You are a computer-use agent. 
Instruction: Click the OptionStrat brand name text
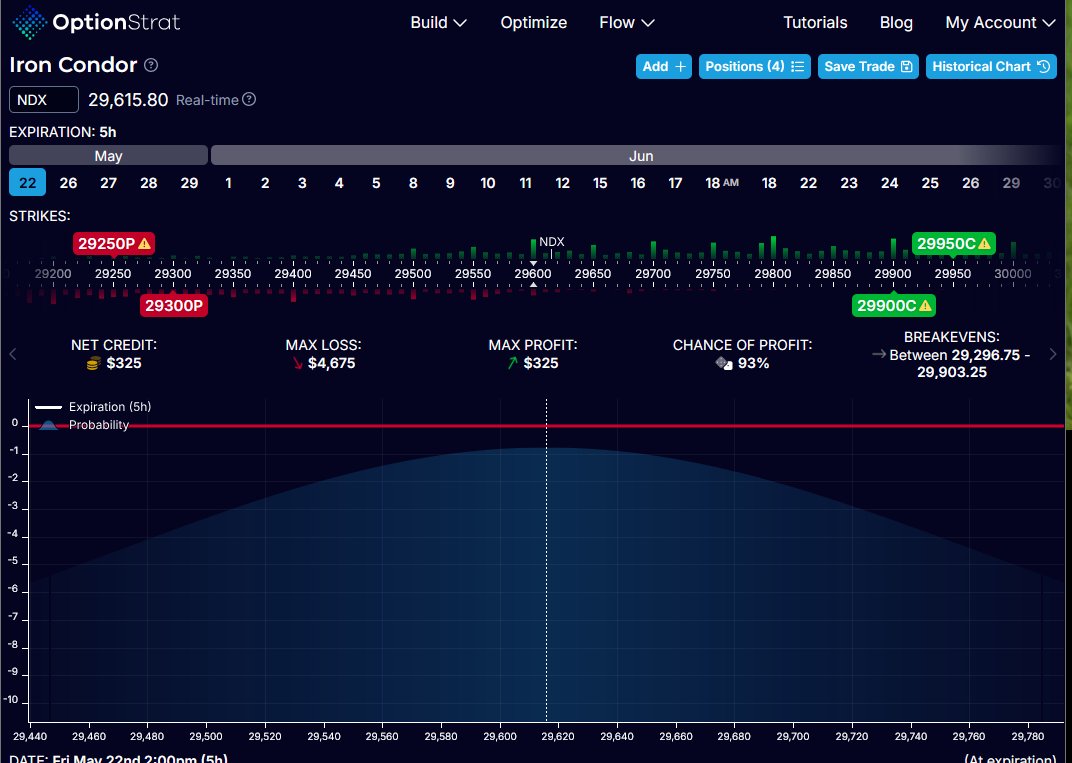tap(116, 23)
